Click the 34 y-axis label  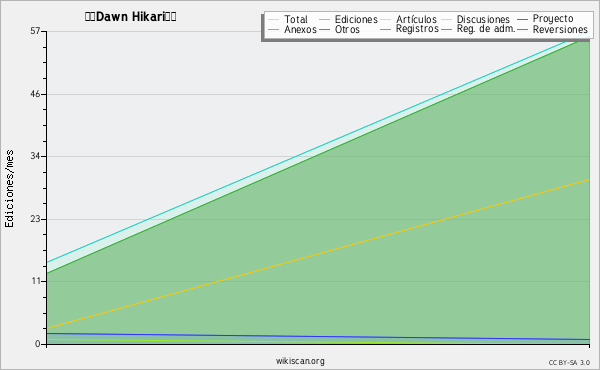coord(36,156)
